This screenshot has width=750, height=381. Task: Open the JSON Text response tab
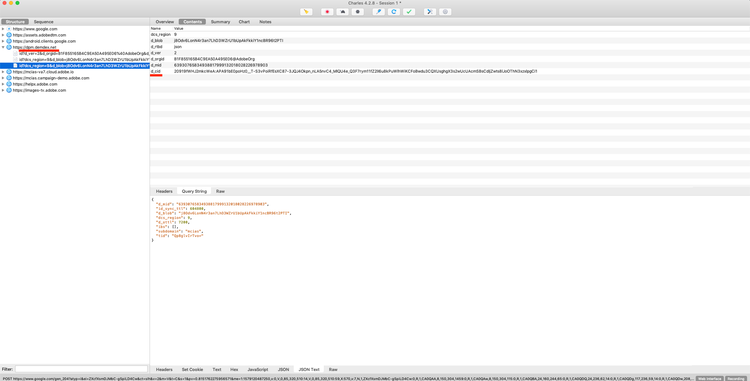309,370
